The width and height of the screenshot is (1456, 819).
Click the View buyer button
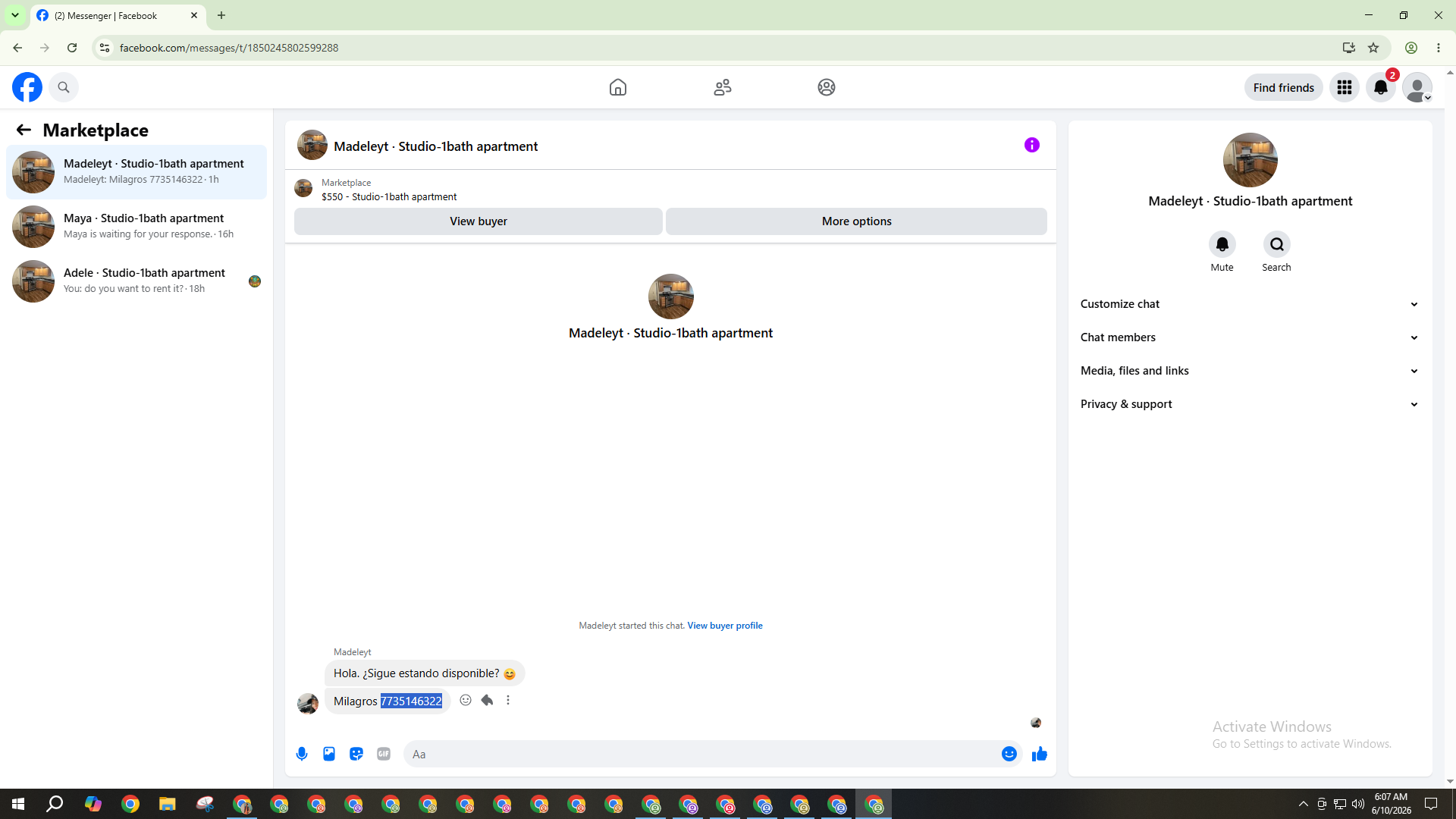(x=479, y=221)
